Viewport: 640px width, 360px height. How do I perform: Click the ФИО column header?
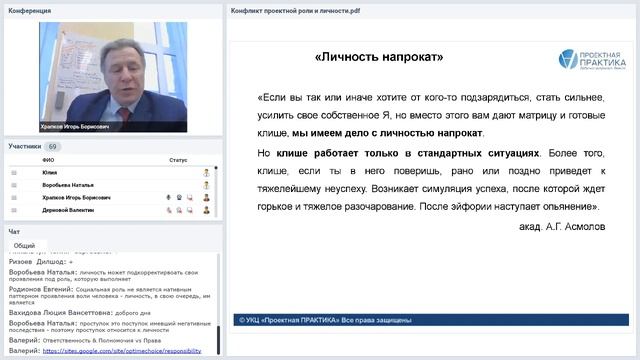click(x=48, y=160)
